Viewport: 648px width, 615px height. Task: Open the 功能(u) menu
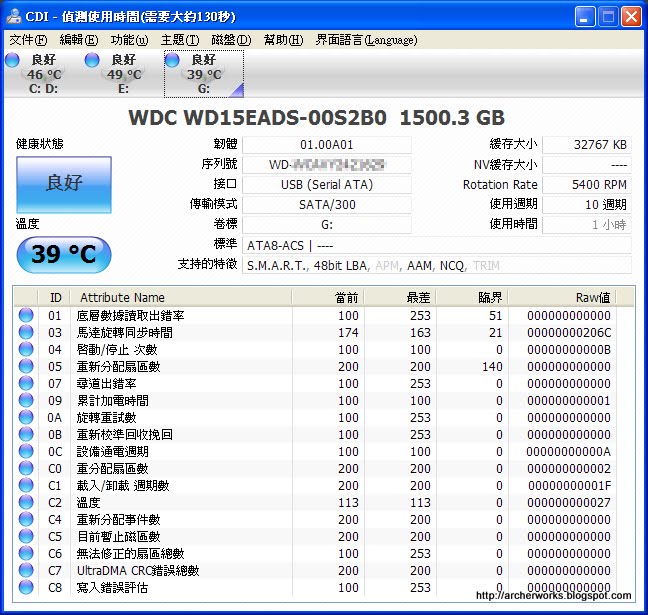pyautogui.click(x=129, y=40)
